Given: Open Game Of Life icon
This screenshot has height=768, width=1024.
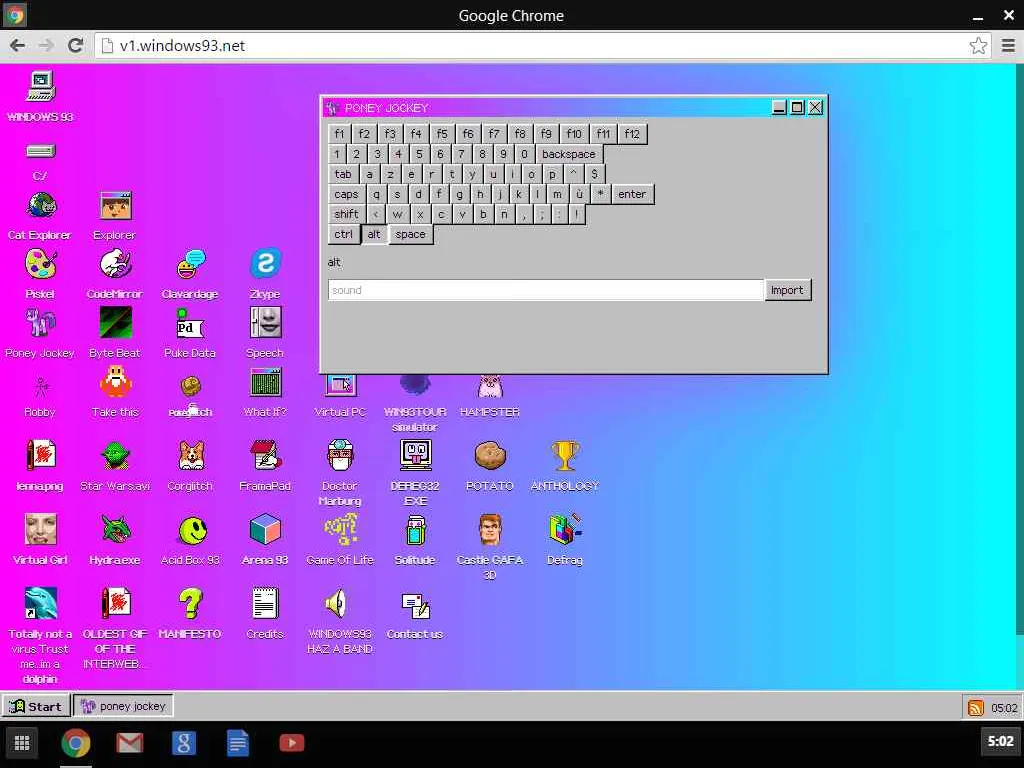Looking at the screenshot, I should (x=340, y=530).
